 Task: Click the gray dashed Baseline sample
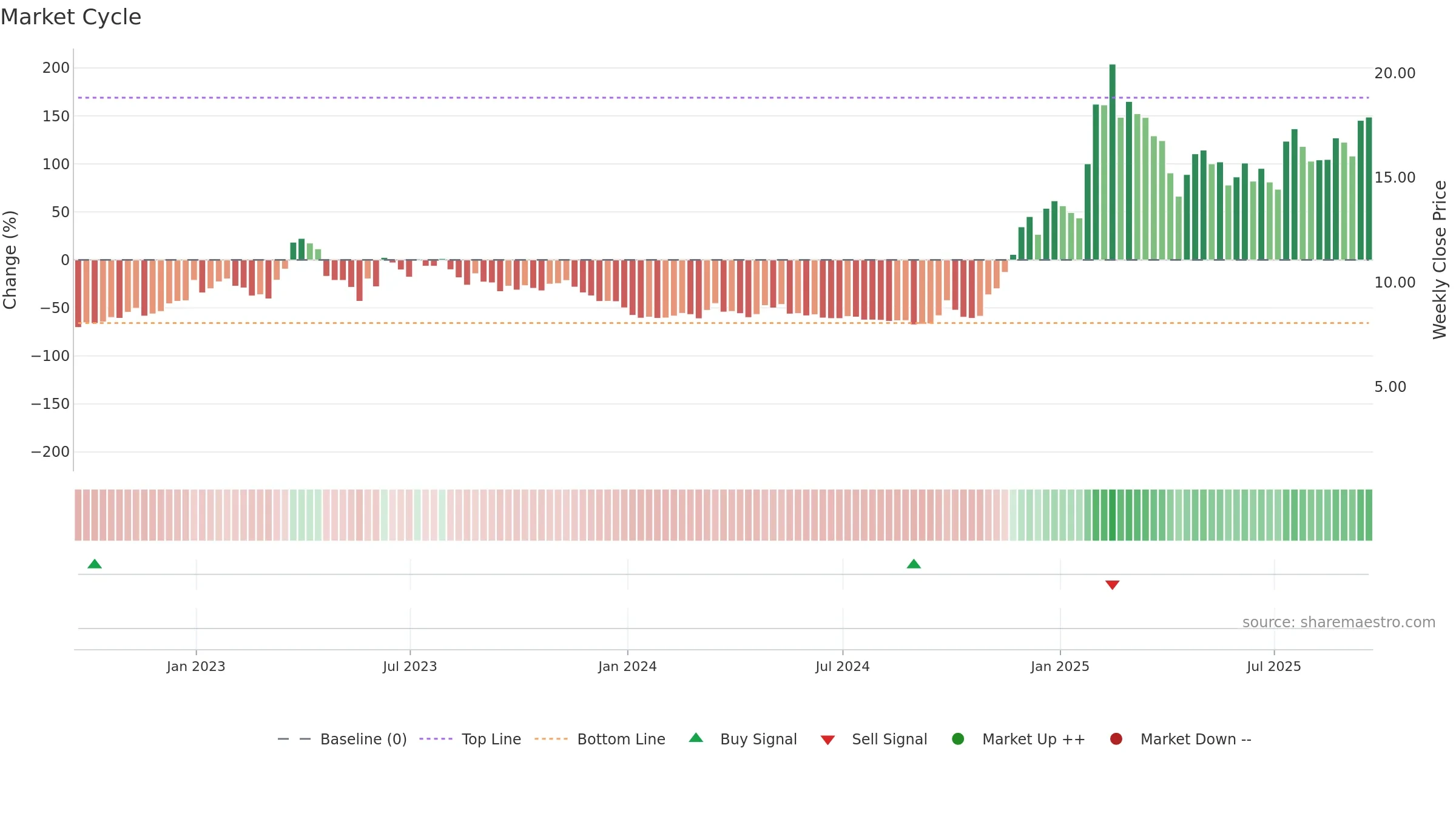click(294, 739)
